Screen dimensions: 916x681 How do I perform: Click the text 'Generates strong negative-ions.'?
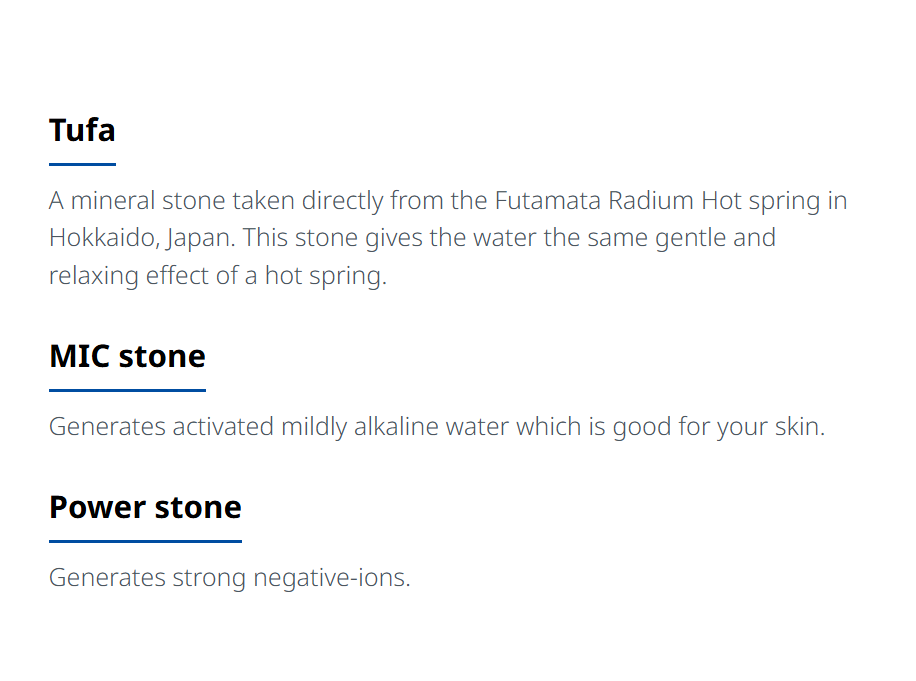pos(230,578)
